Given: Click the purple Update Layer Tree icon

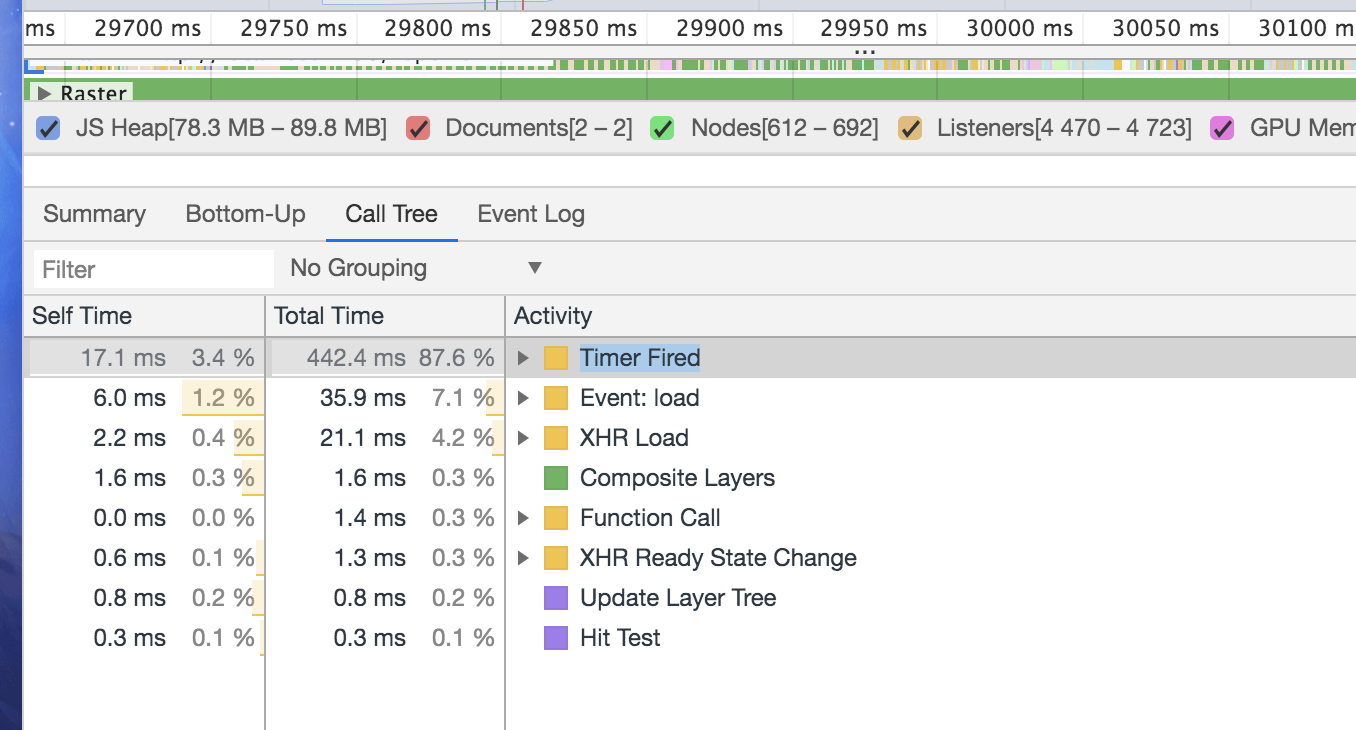Looking at the screenshot, I should (x=556, y=598).
